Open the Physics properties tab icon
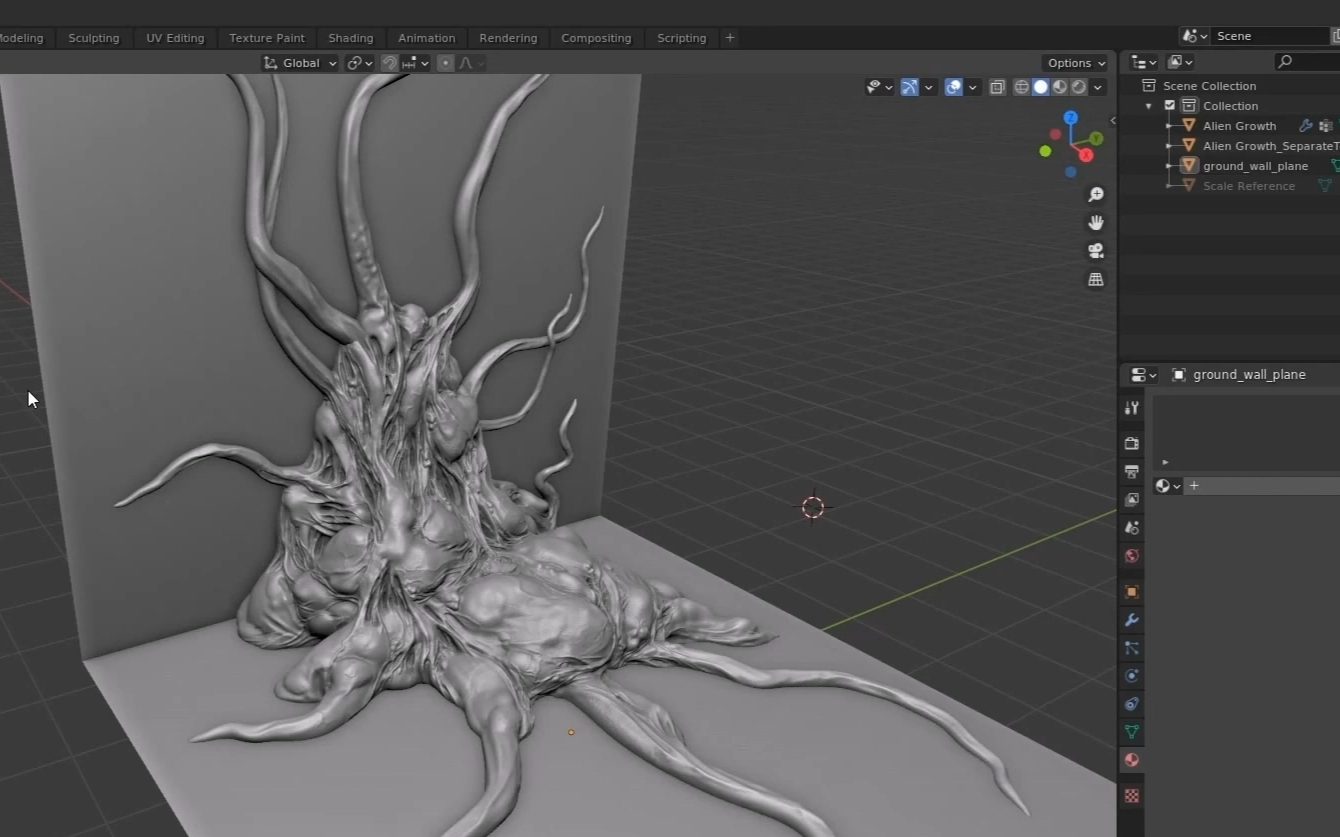This screenshot has width=1340, height=837. click(1132, 676)
